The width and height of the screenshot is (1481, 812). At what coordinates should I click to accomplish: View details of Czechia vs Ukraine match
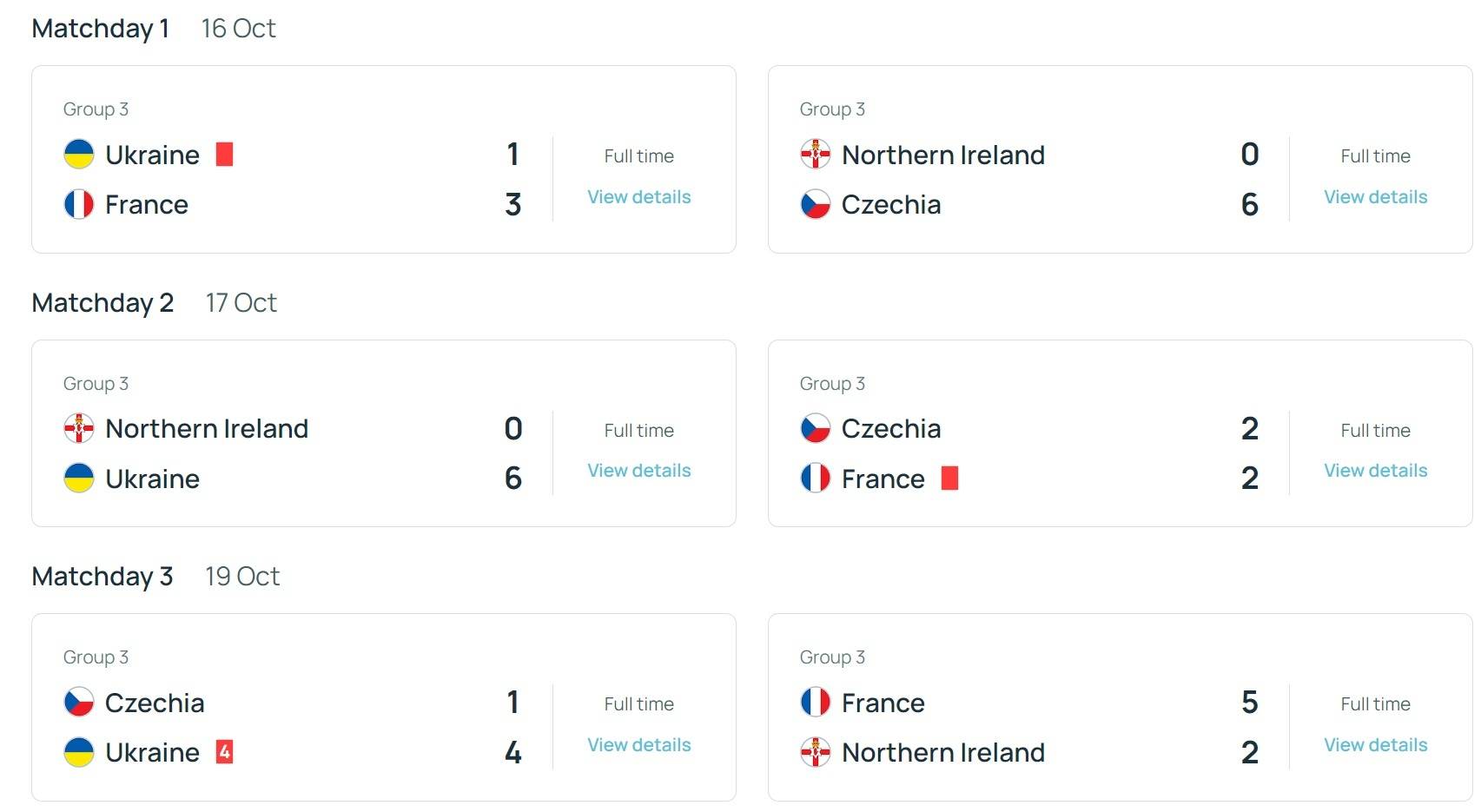point(639,745)
